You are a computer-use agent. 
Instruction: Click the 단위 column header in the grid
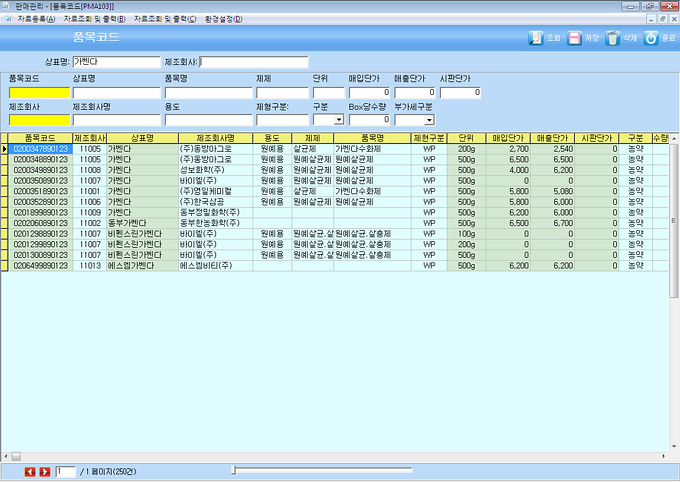click(x=466, y=138)
